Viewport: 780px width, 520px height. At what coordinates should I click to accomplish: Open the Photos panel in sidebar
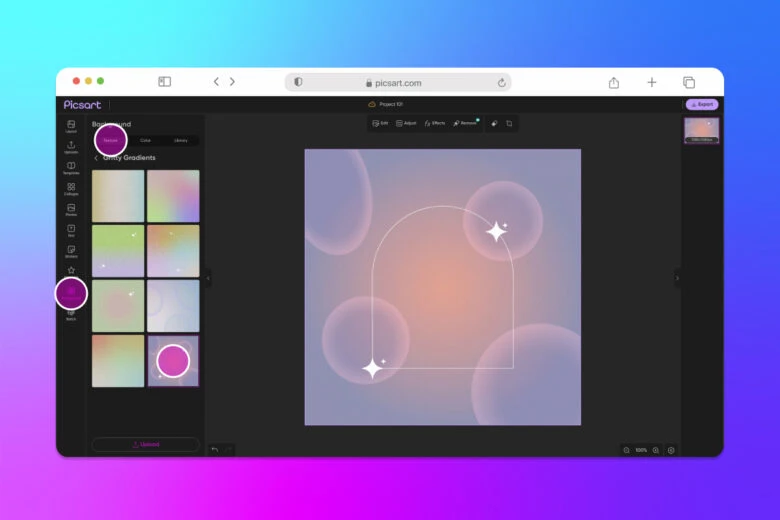click(x=71, y=210)
